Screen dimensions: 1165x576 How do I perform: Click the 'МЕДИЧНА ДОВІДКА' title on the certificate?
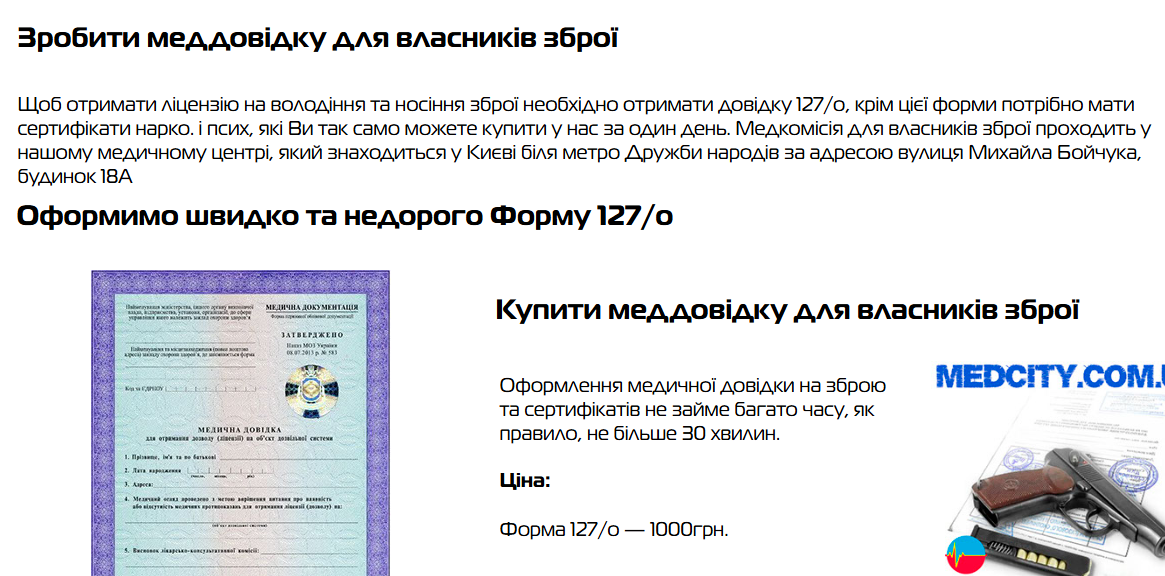coord(239,429)
